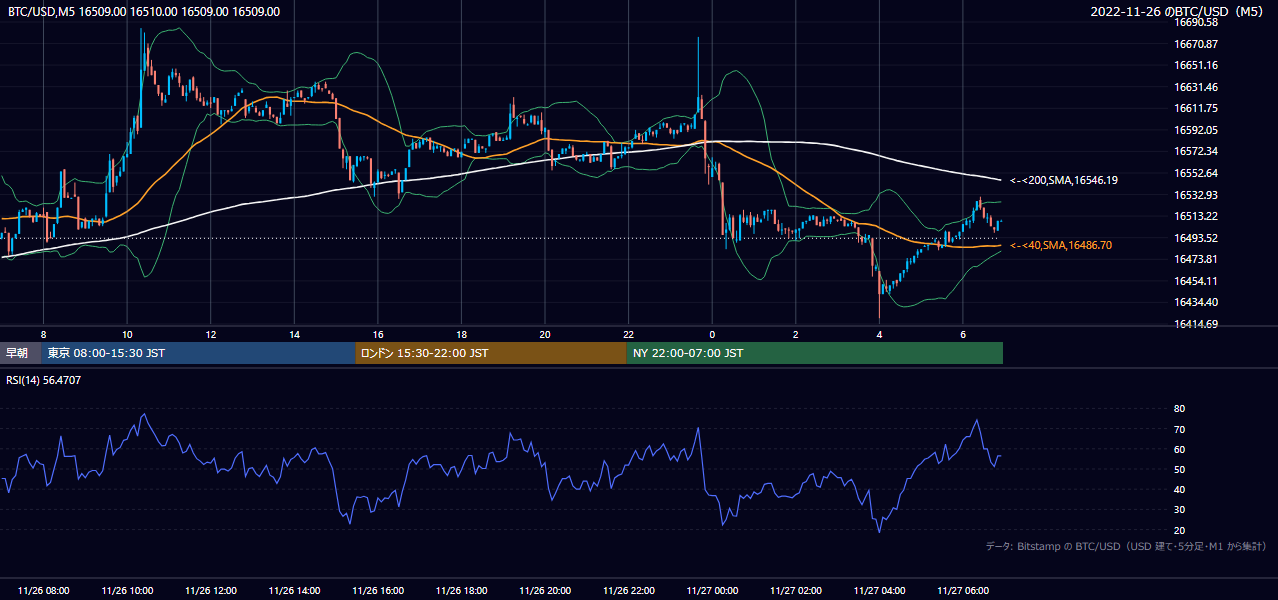Image resolution: width=1278 pixels, height=600 pixels.
Task: Click the 東京 08:00-15:30 JST session bar
Action: (x=198, y=353)
